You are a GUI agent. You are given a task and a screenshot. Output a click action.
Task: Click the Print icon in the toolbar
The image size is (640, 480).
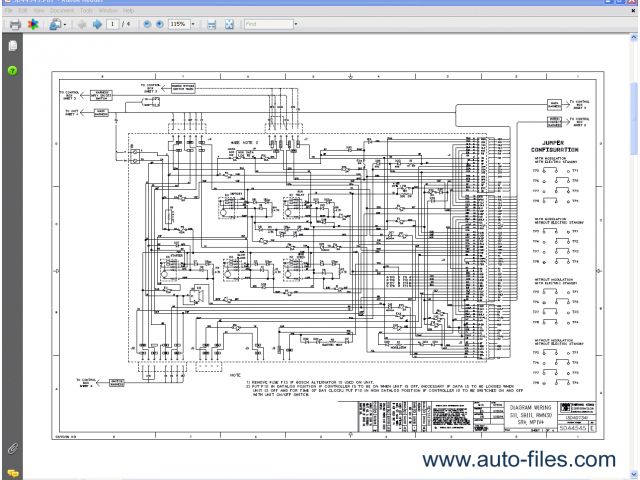pyautogui.click(x=14, y=22)
